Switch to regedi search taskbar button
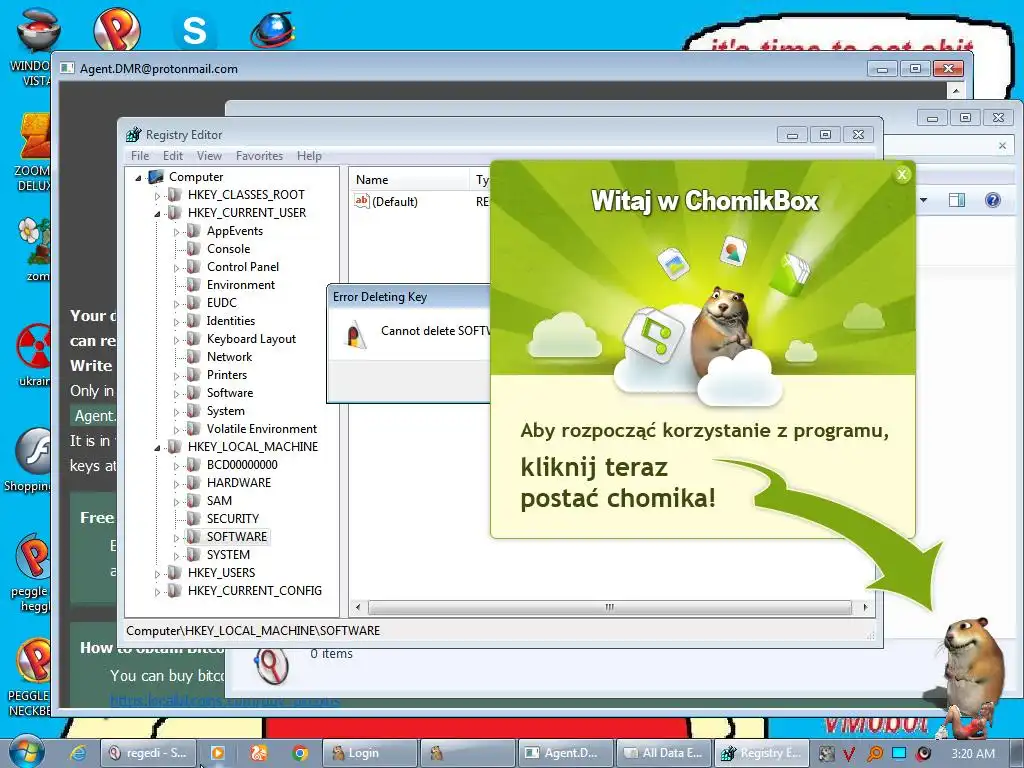Screen dimensions: 1024x768 tap(148, 753)
